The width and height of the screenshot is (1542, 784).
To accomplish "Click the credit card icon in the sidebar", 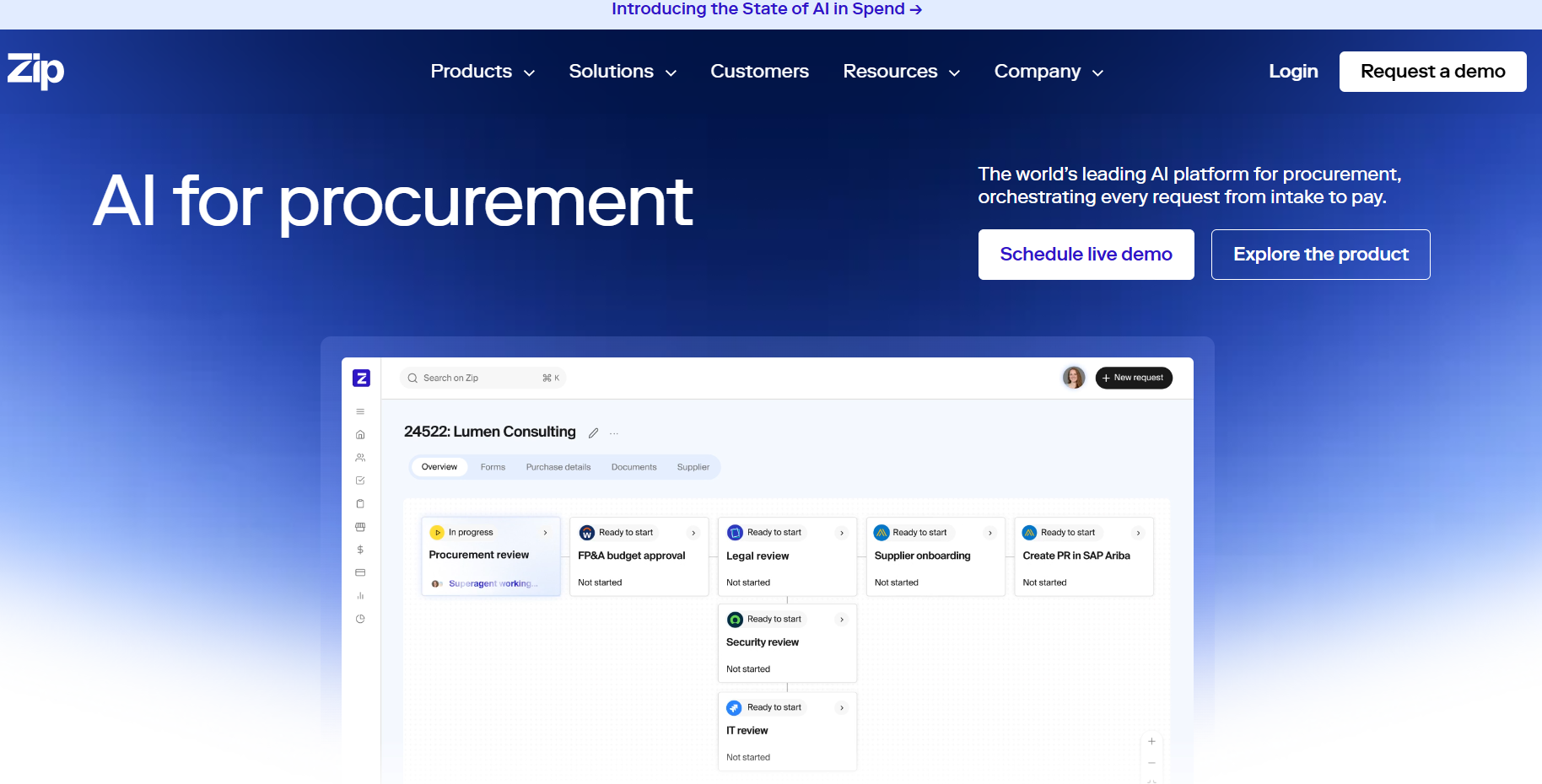I will point(360,572).
